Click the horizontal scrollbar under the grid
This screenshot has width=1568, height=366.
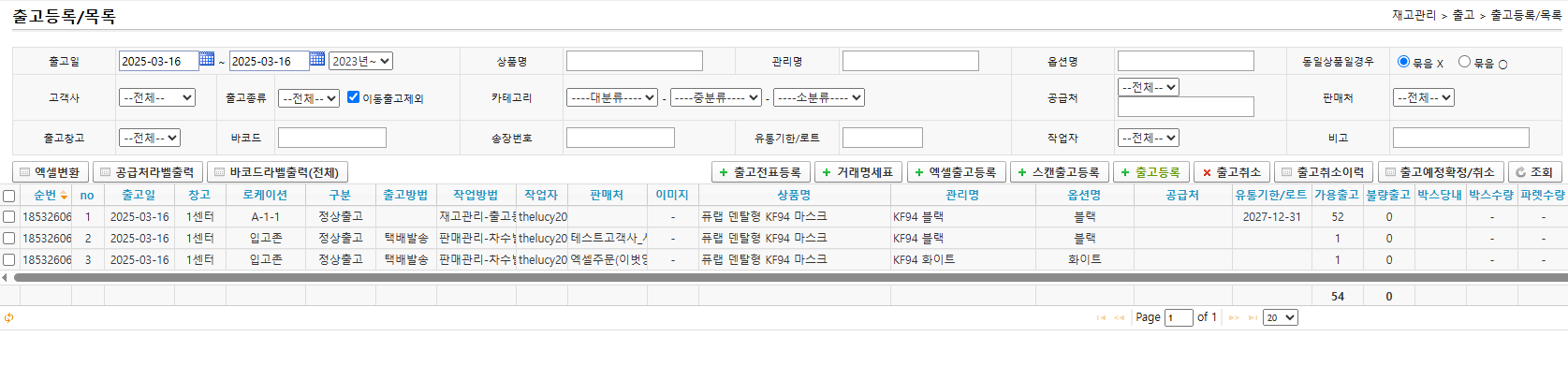click(791, 277)
